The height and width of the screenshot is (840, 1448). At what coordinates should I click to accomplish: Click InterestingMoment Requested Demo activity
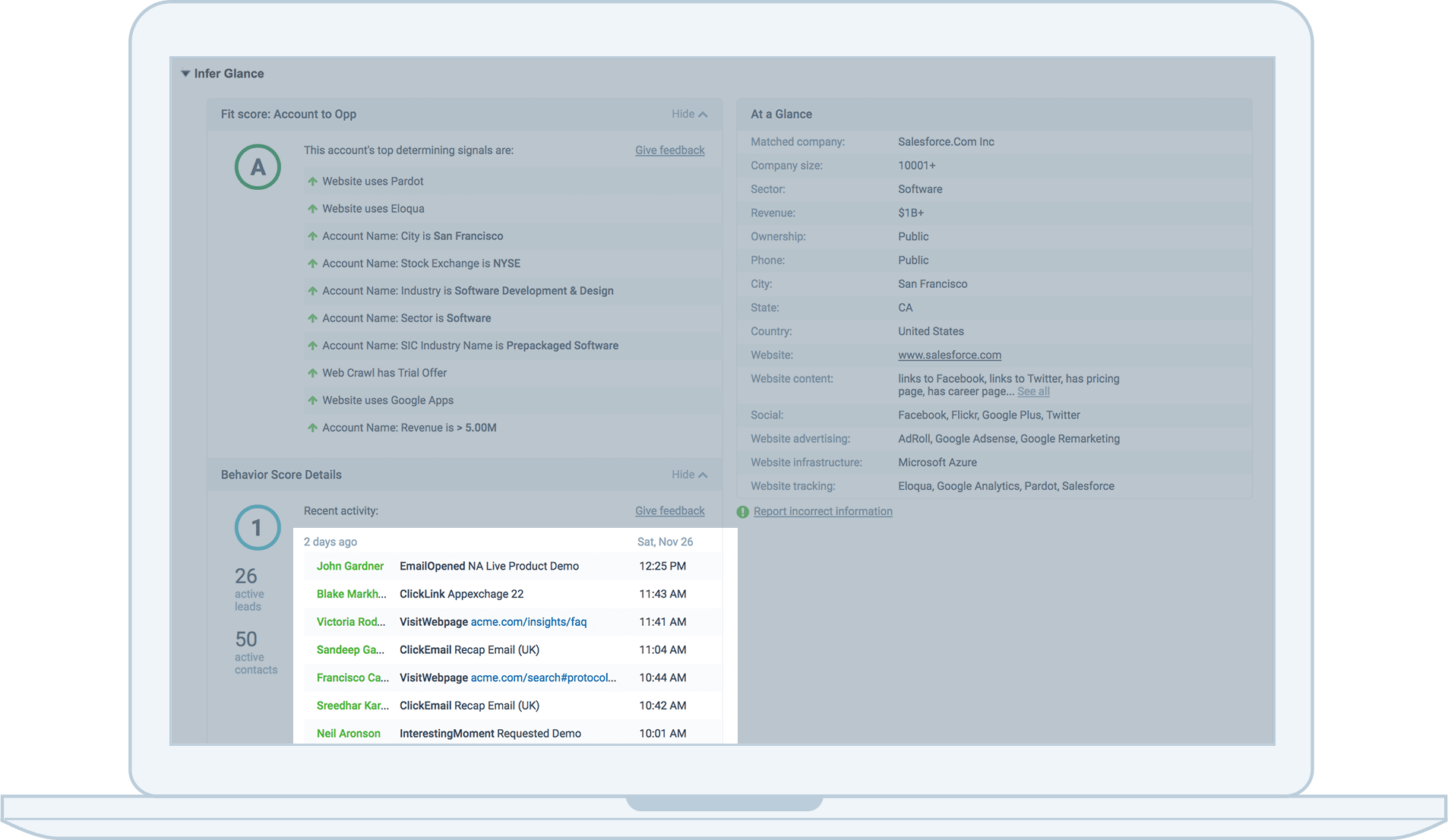point(491,734)
